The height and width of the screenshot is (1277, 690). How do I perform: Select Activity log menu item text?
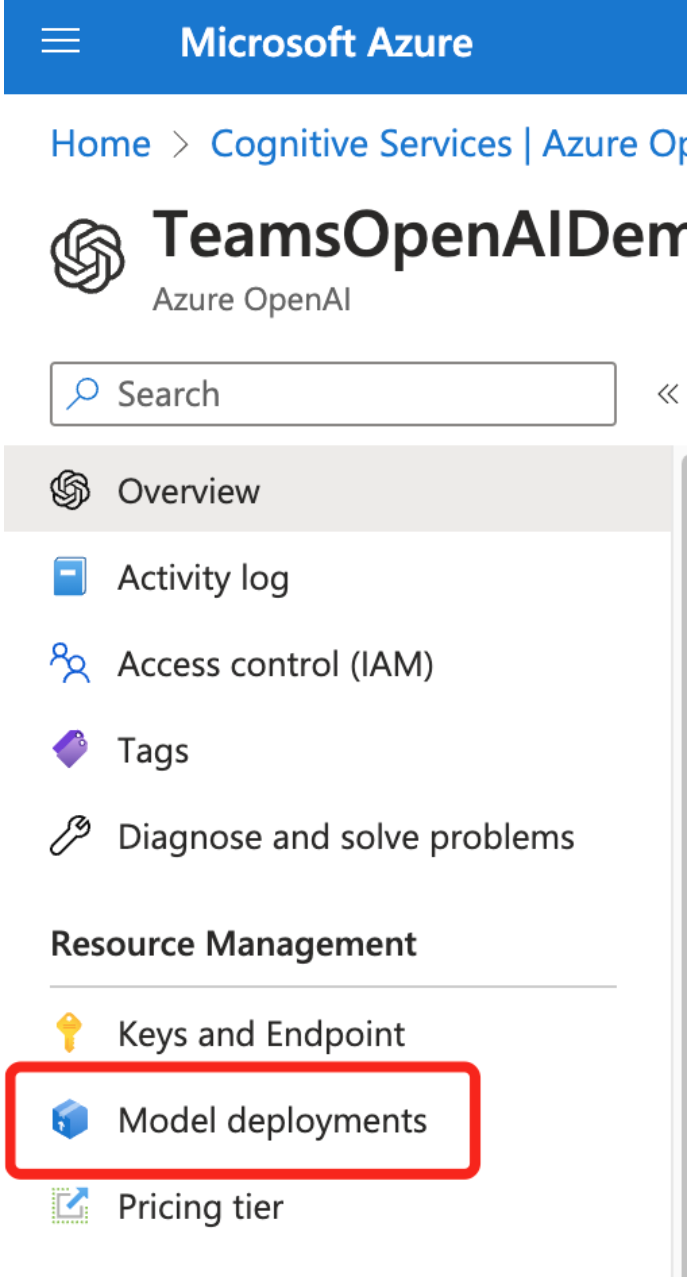point(203,578)
